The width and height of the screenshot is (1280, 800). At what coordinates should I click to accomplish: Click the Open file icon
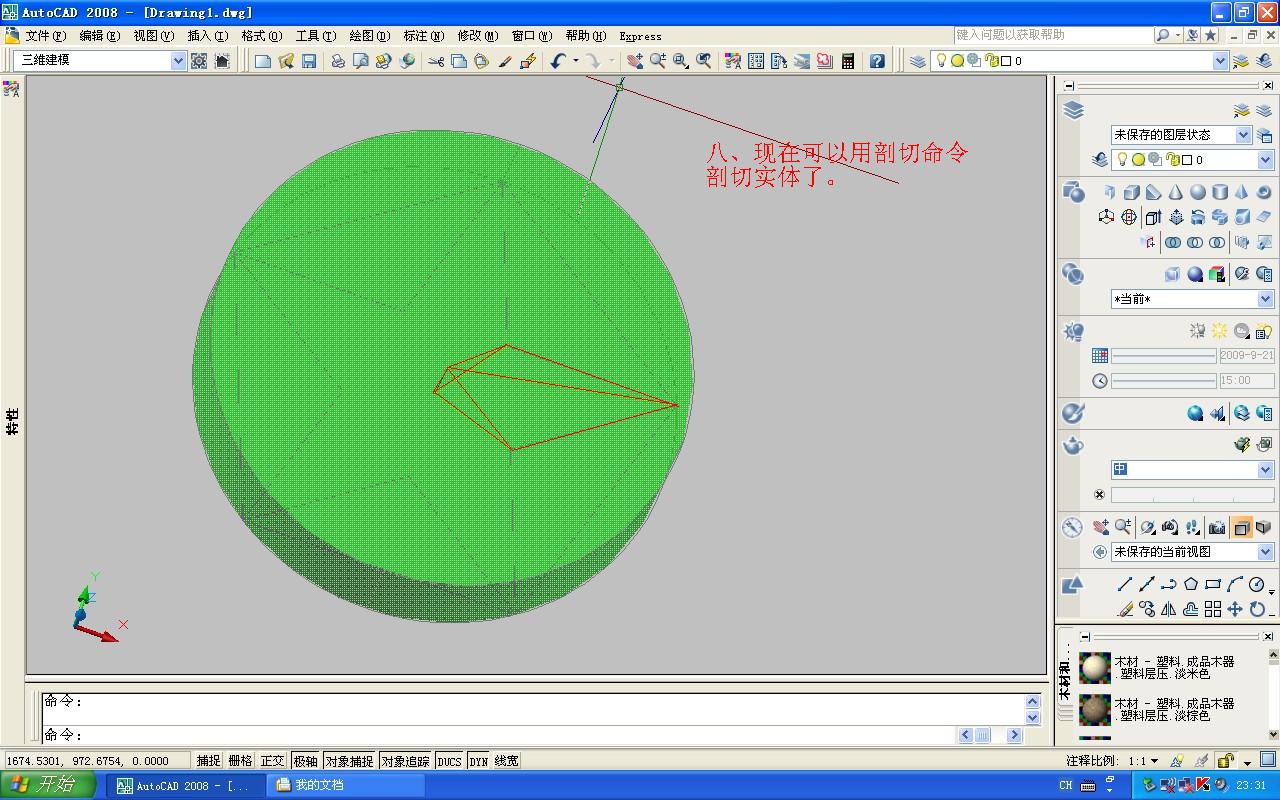[286, 61]
